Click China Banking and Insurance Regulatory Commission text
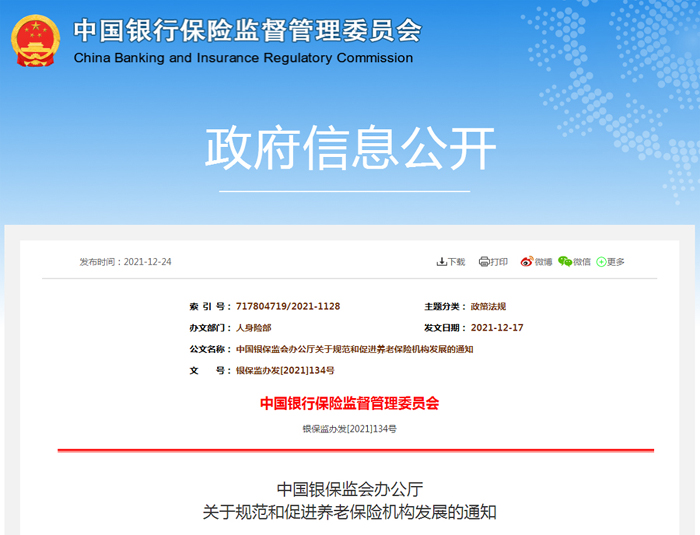700x535 pixels. pyautogui.click(x=243, y=58)
